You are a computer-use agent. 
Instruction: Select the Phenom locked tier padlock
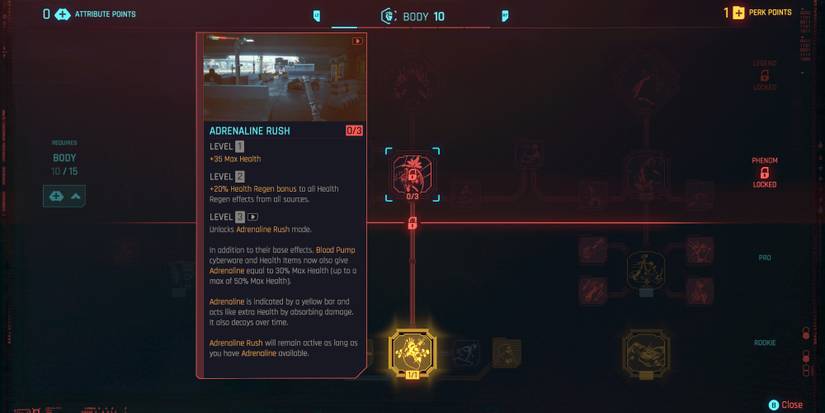(x=764, y=173)
